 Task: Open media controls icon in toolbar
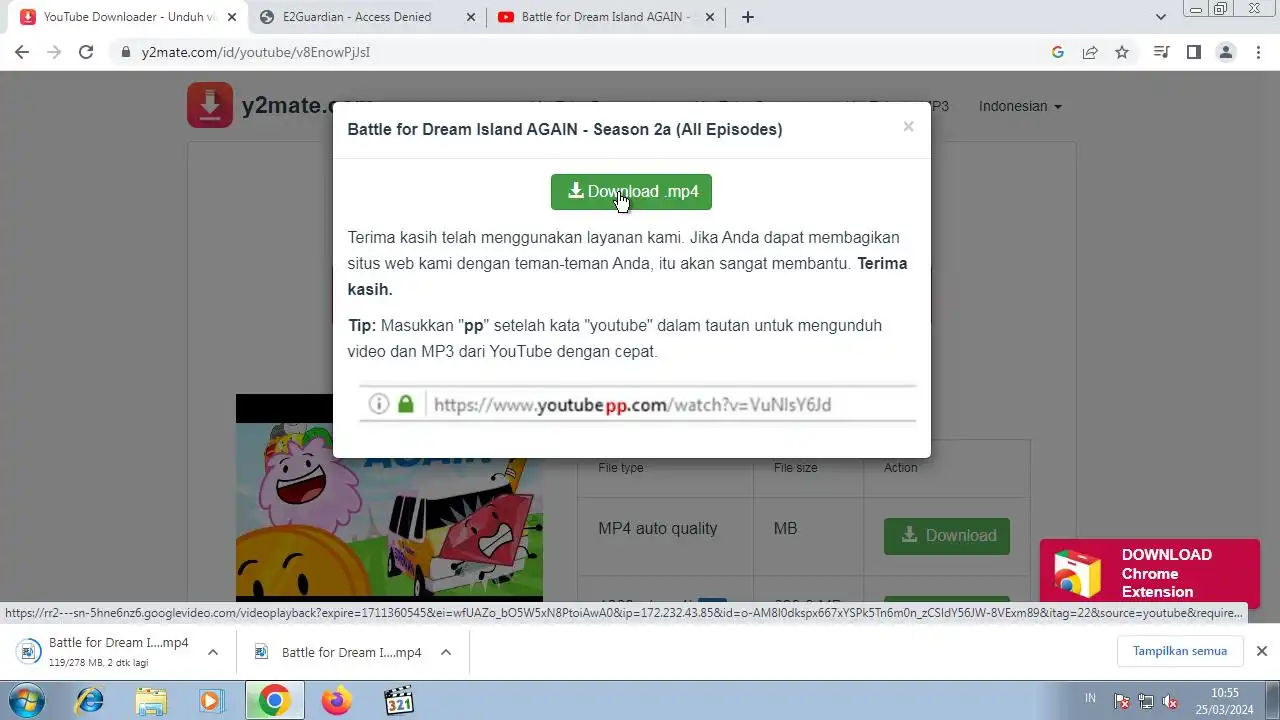click(x=1161, y=52)
